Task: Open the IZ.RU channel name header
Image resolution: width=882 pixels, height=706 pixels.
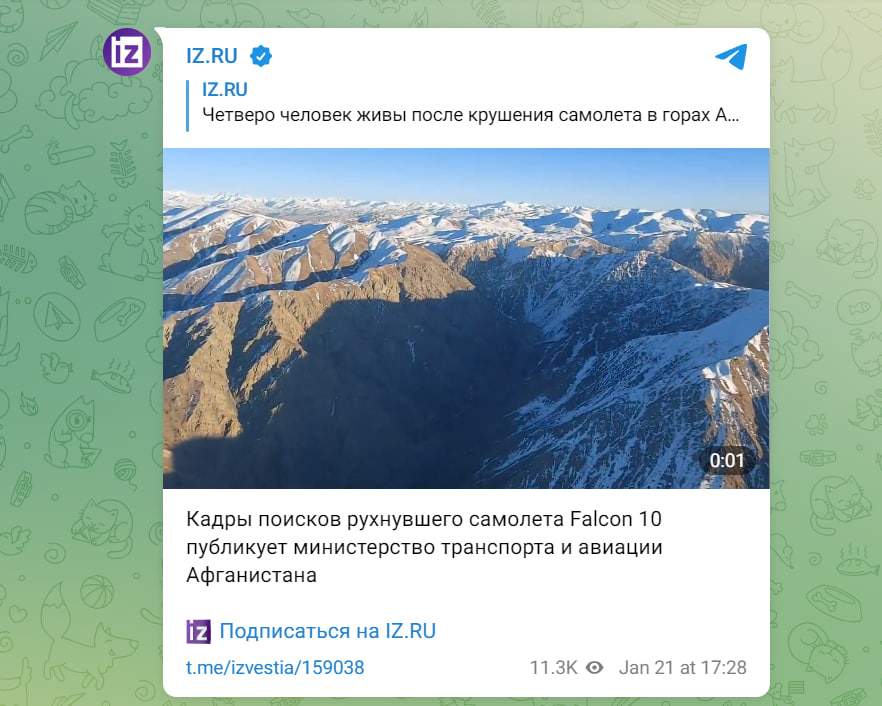Action: tap(212, 56)
